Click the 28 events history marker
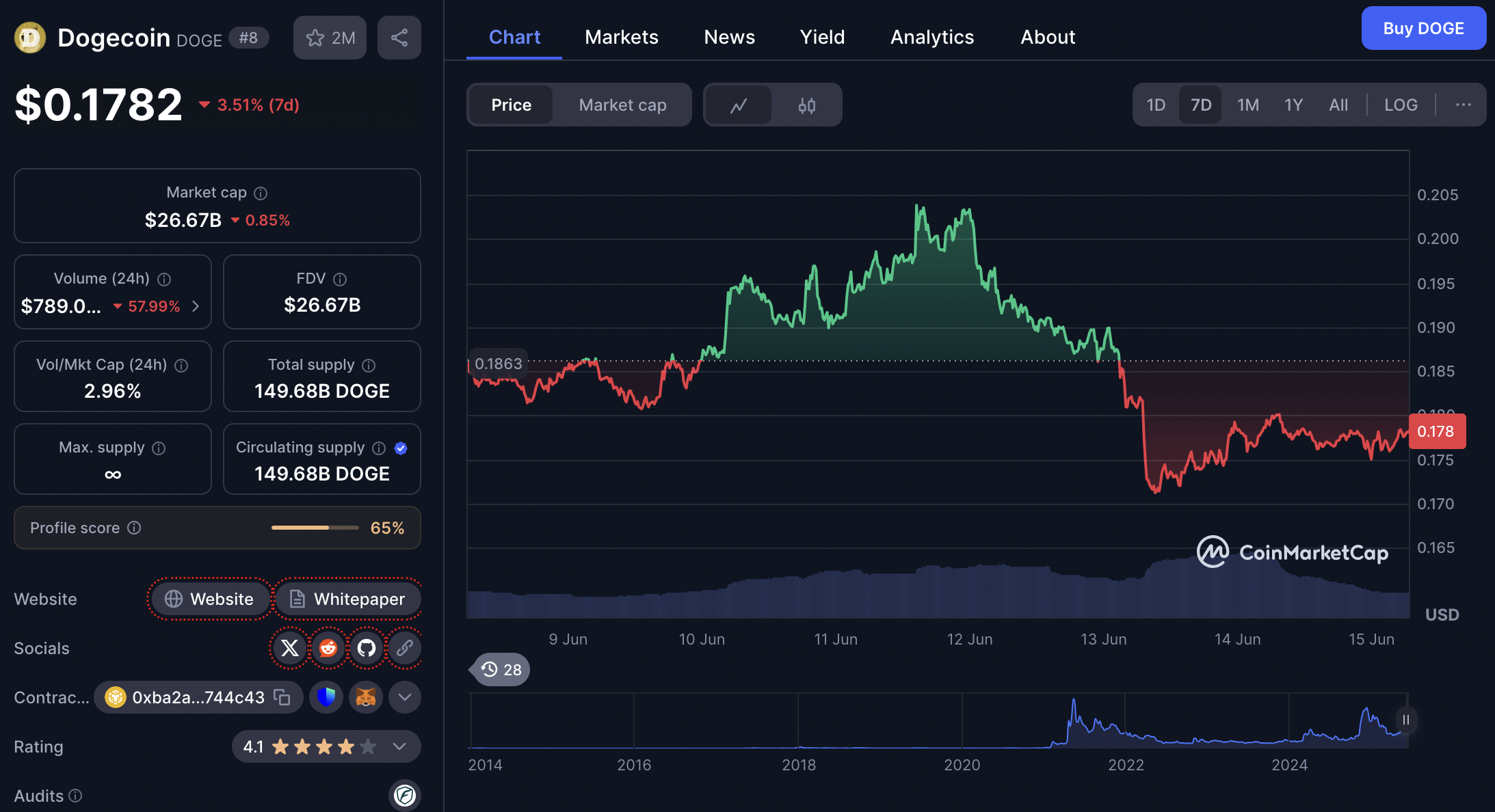Screen dimensions: 1495x812 [502, 670]
